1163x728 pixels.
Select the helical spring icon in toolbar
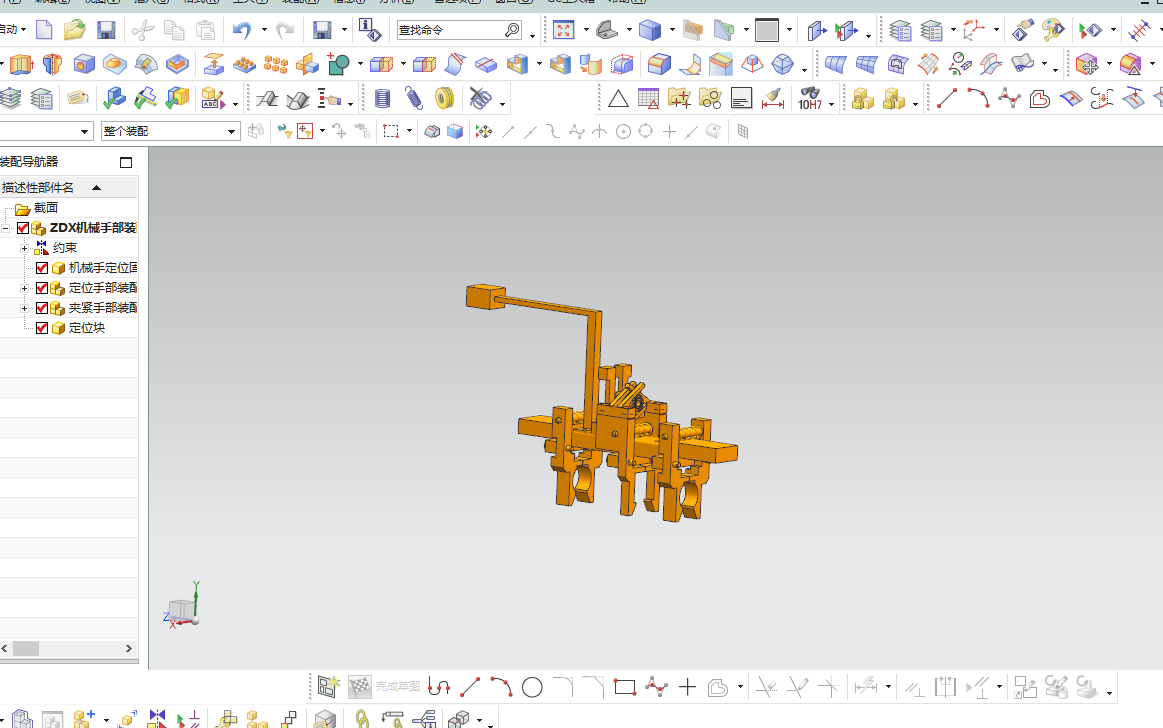click(x=414, y=99)
